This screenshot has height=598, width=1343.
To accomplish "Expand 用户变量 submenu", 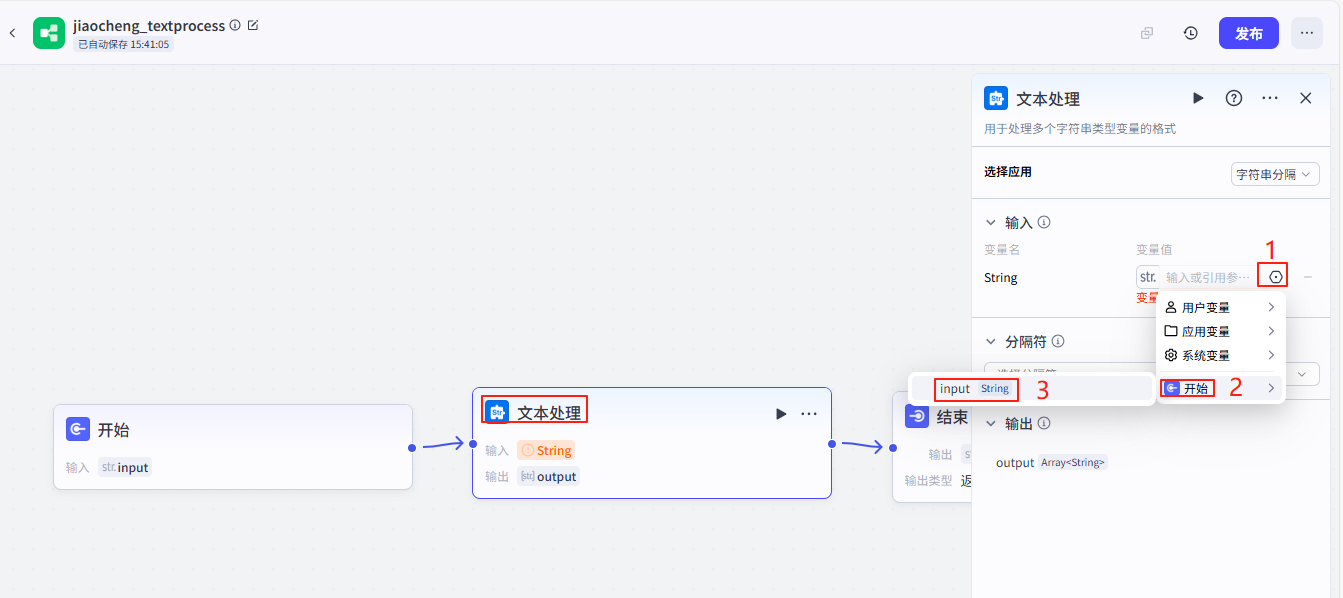I will [x=1220, y=307].
